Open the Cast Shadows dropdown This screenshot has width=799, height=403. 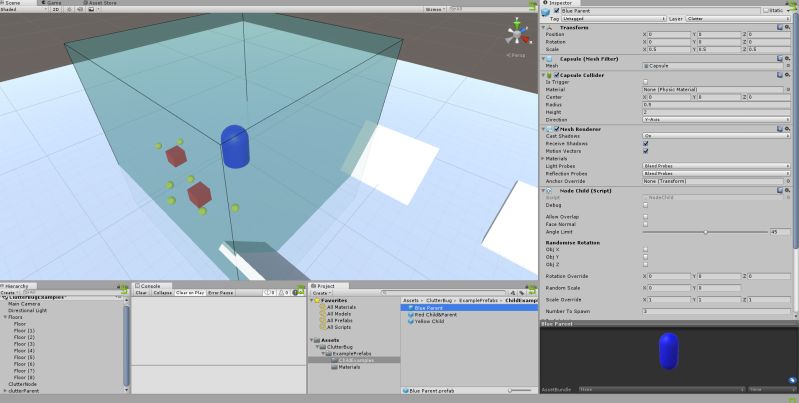pyautogui.click(x=716, y=136)
